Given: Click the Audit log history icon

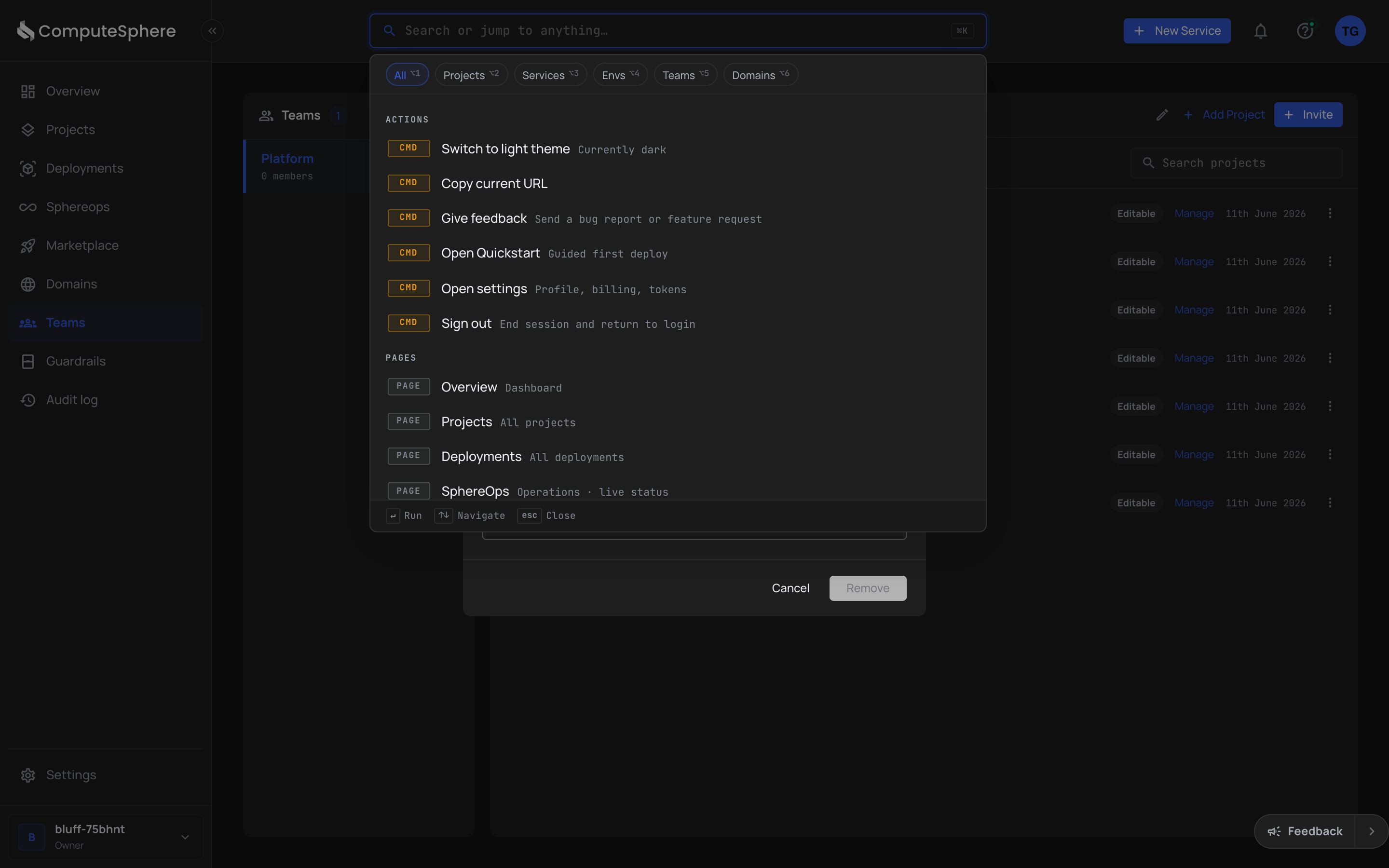Looking at the screenshot, I should pyautogui.click(x=28, y=400).
